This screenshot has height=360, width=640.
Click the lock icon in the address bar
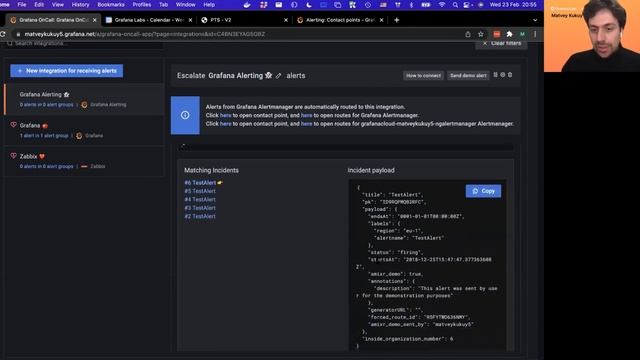tap(18, 34)
